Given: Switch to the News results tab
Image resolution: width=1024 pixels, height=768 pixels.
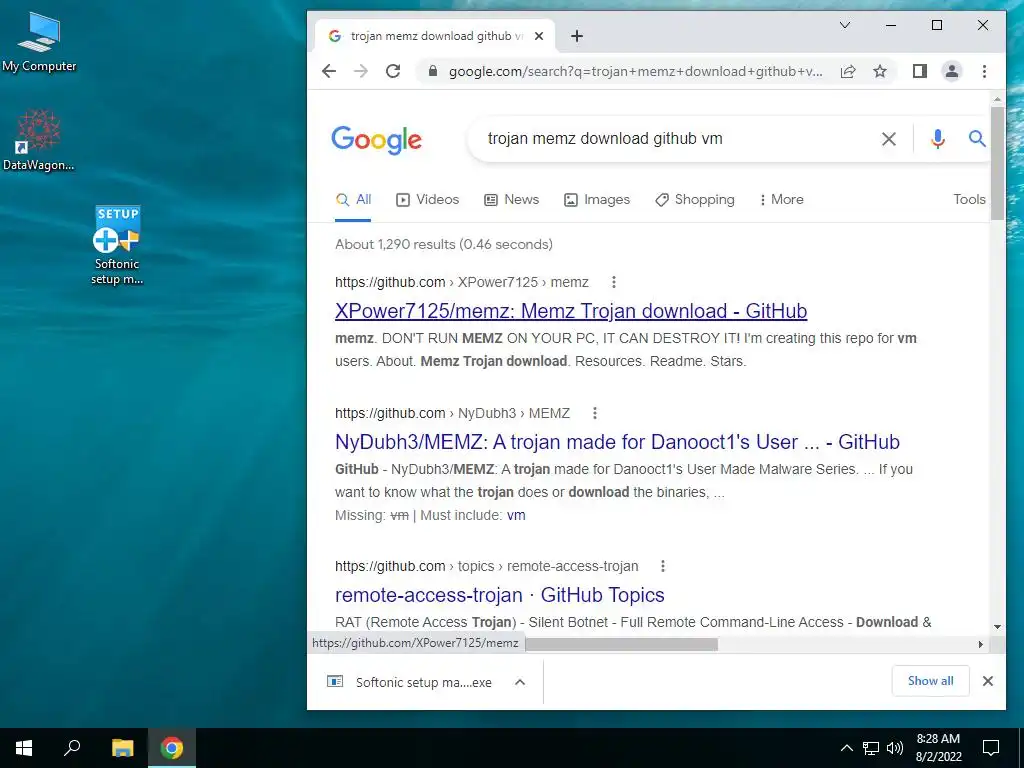Looking at the screenshot, I should point(511,199).
